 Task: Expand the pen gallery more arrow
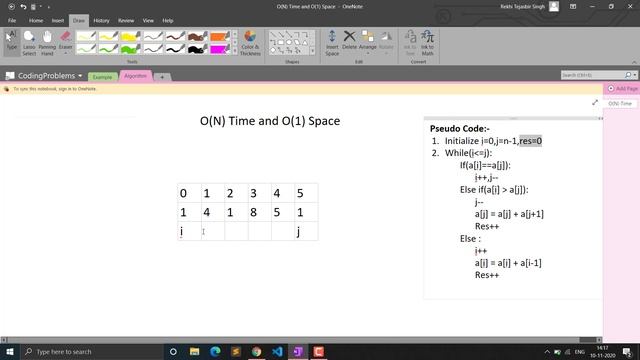[x=235, y=51]
